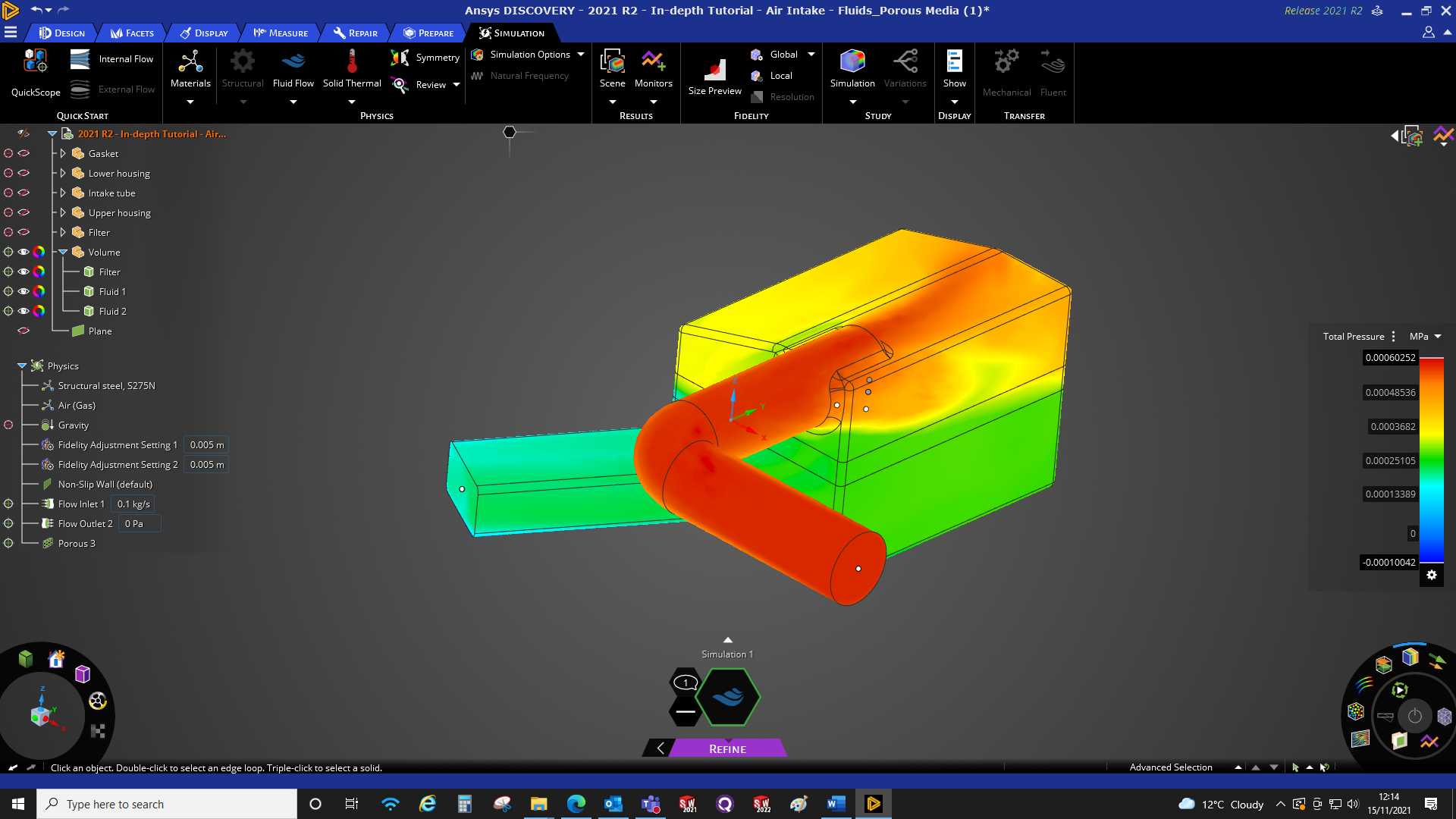Click the purple cube icon in view wheel

[x=83, y=674]
